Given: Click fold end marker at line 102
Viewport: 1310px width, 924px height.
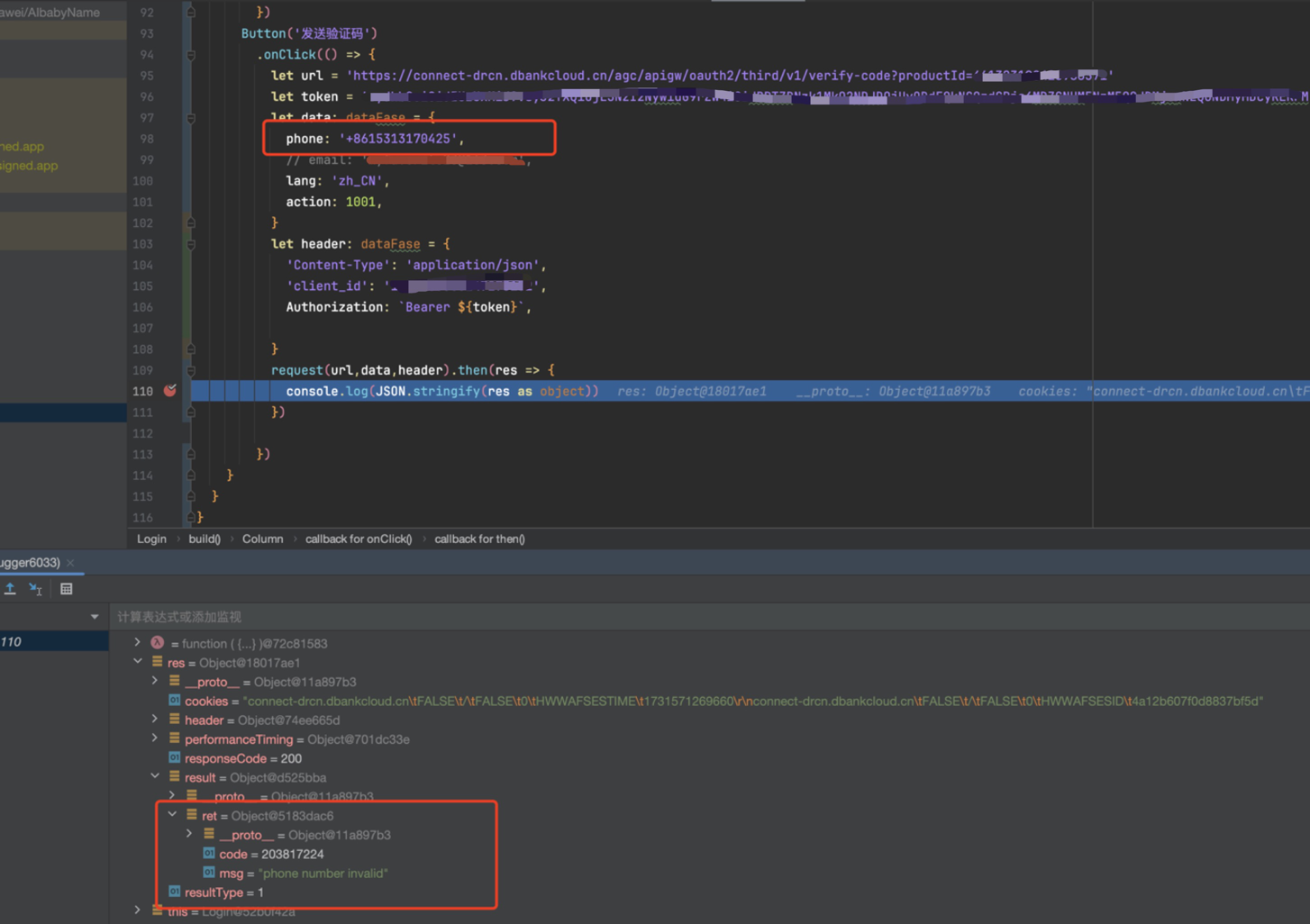Looking at the screenshot, I should tap(190, 223).
